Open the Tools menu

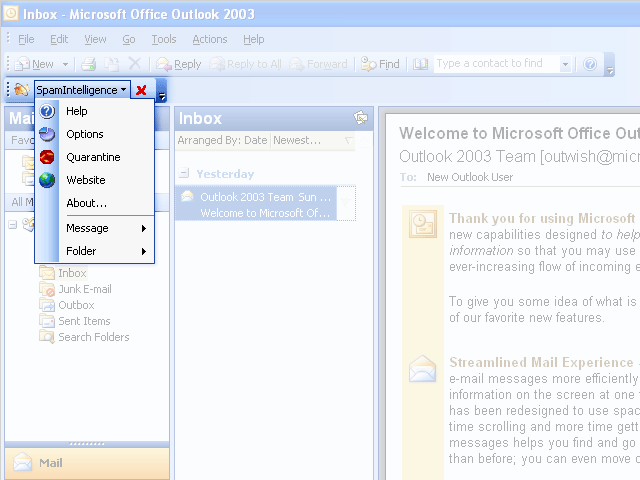tap(164, 39)
